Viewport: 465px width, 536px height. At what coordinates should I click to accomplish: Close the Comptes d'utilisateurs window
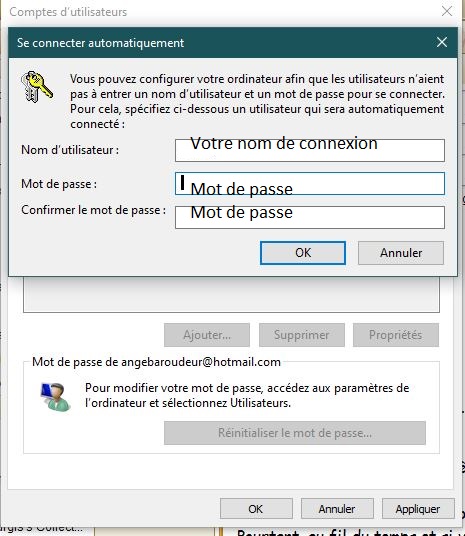(447, 11)
